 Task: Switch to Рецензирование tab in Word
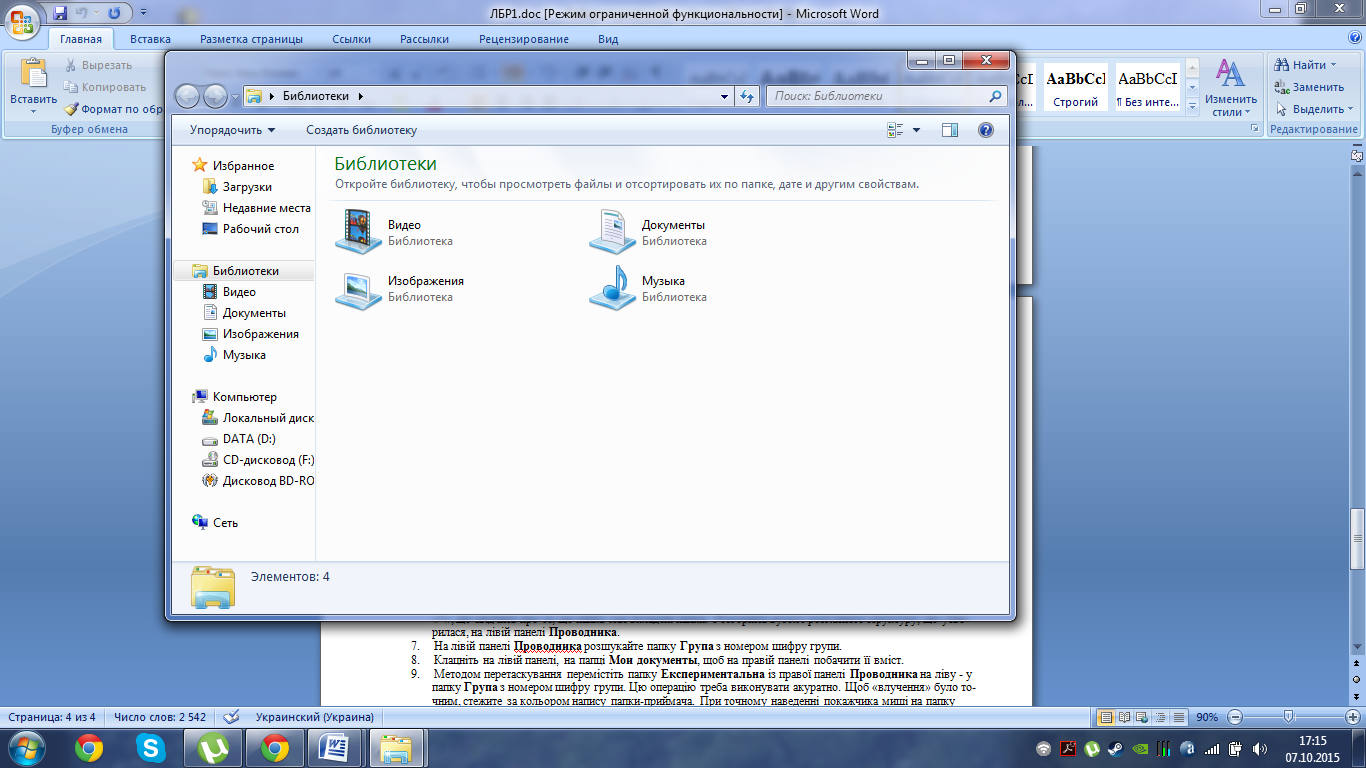tap(524, 39)
